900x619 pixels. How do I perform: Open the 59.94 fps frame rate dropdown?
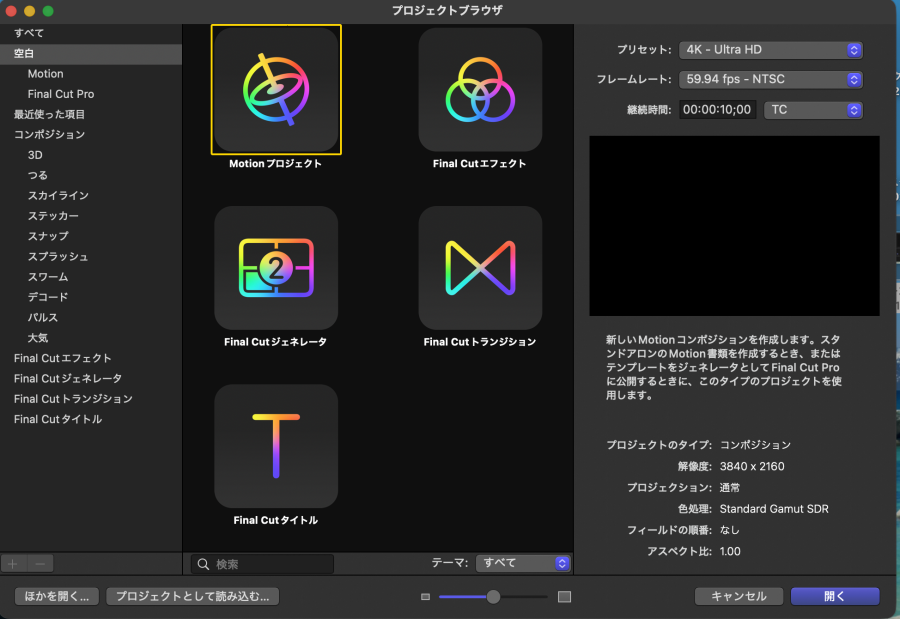click(770, 79)
